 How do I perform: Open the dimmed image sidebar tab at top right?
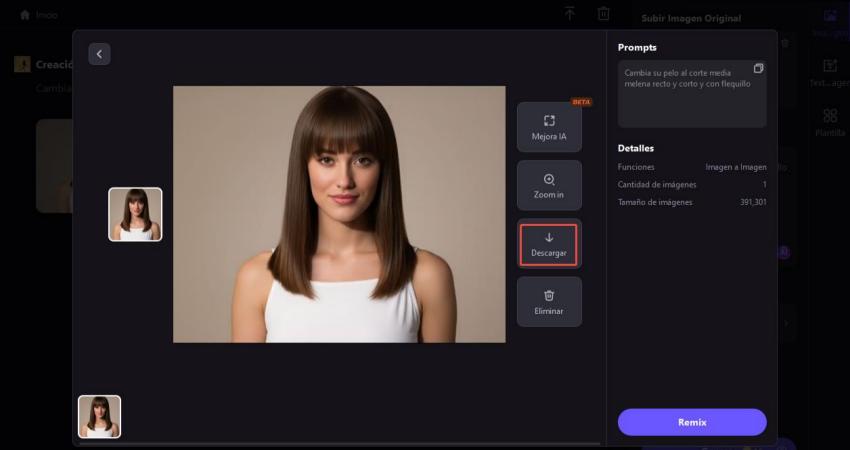(x=829, y=21)
